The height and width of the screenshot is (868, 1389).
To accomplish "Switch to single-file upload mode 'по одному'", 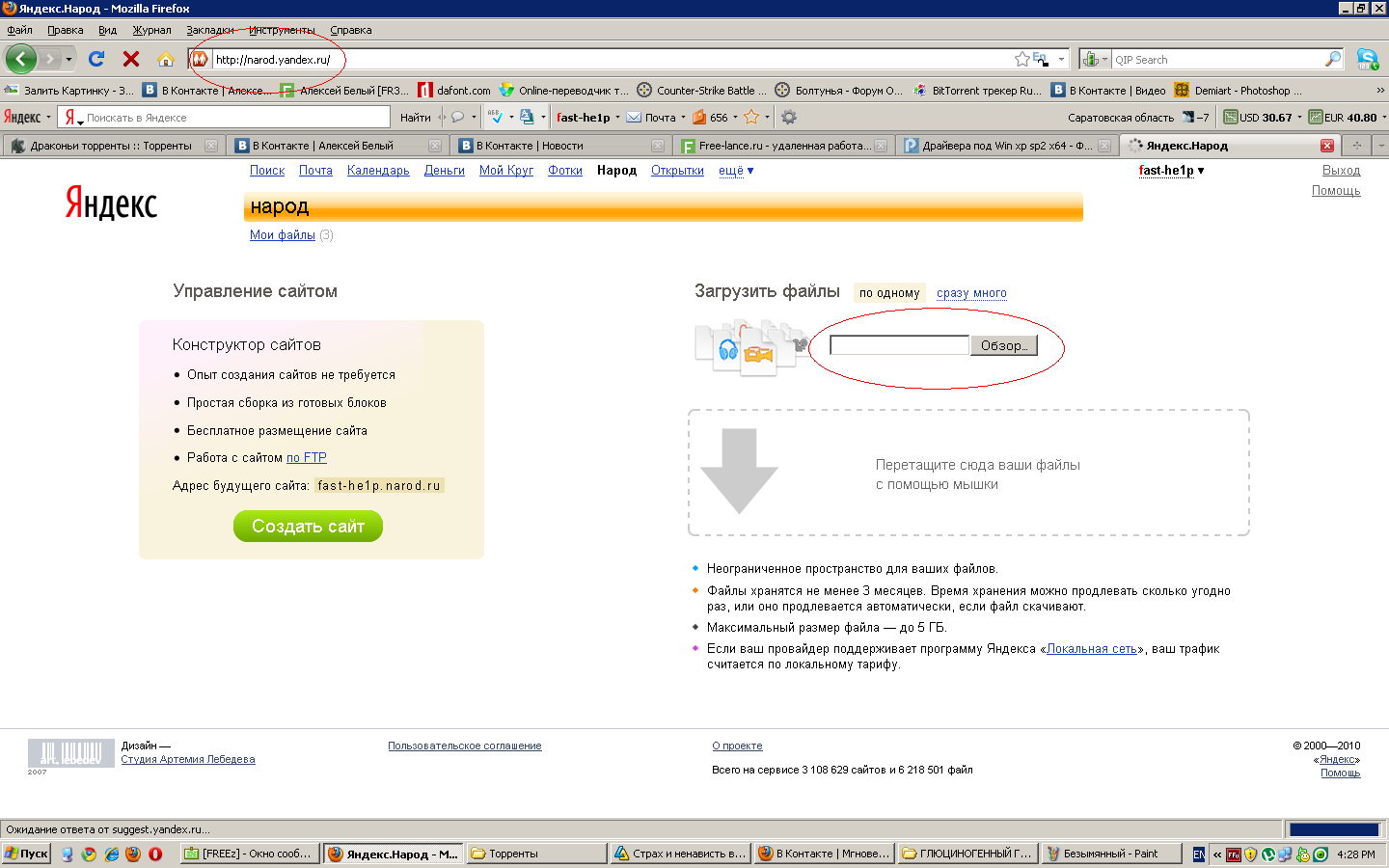I will 889,293.
